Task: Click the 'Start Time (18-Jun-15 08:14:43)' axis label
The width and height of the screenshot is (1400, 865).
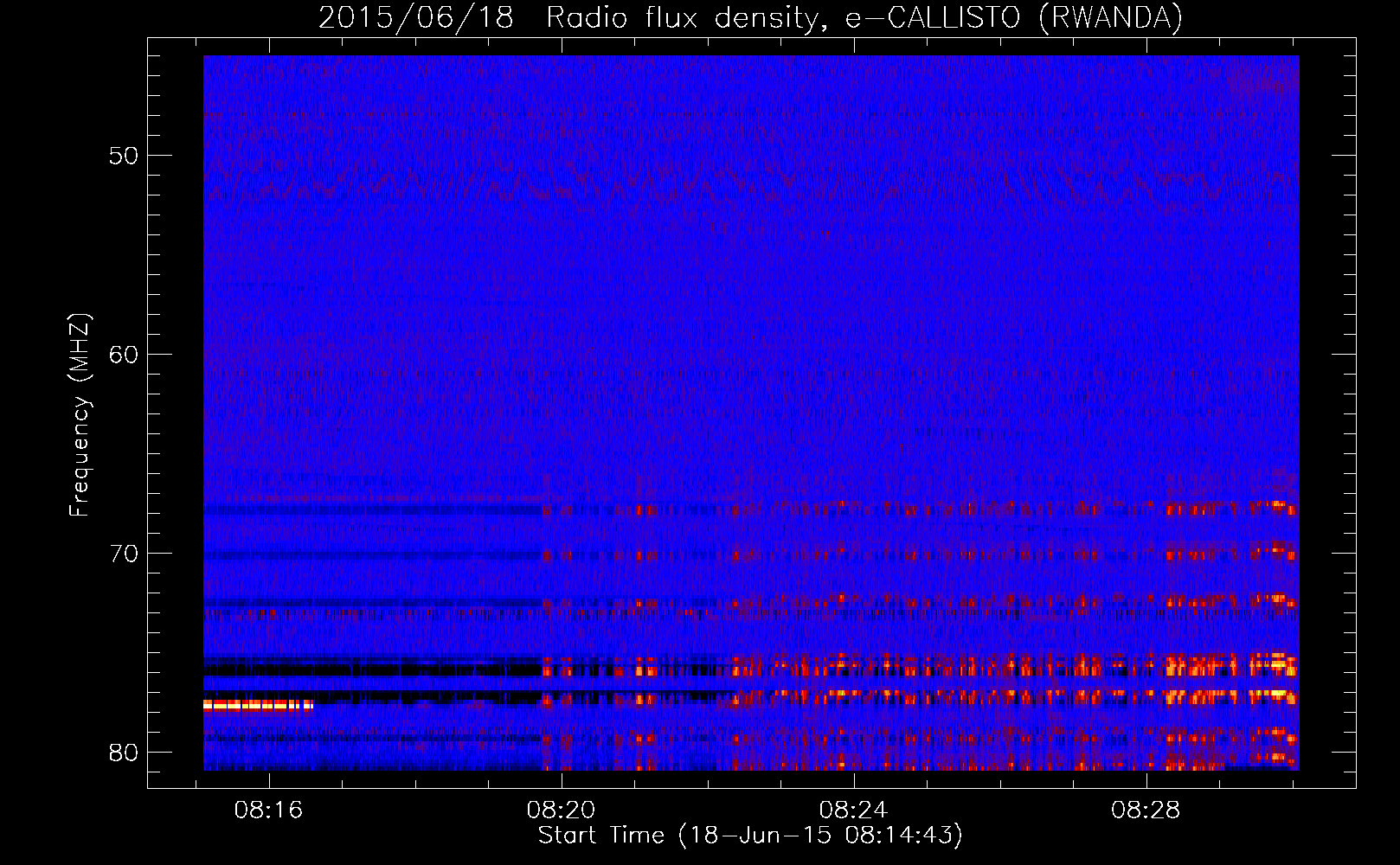Action: pos(750,836)
